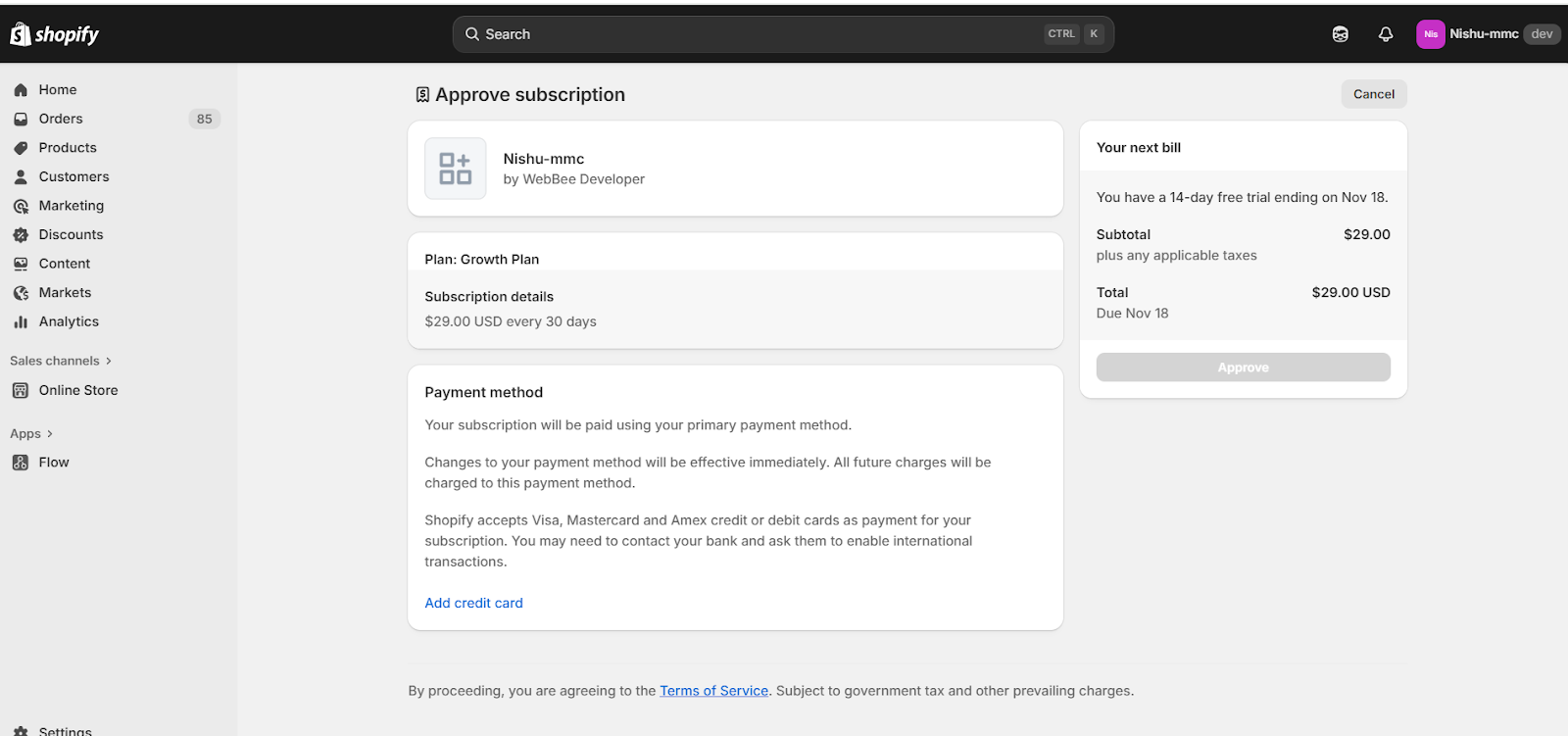
Task: Click the Add credit card link
Action: pyautogui.click(x=473, y=604)
